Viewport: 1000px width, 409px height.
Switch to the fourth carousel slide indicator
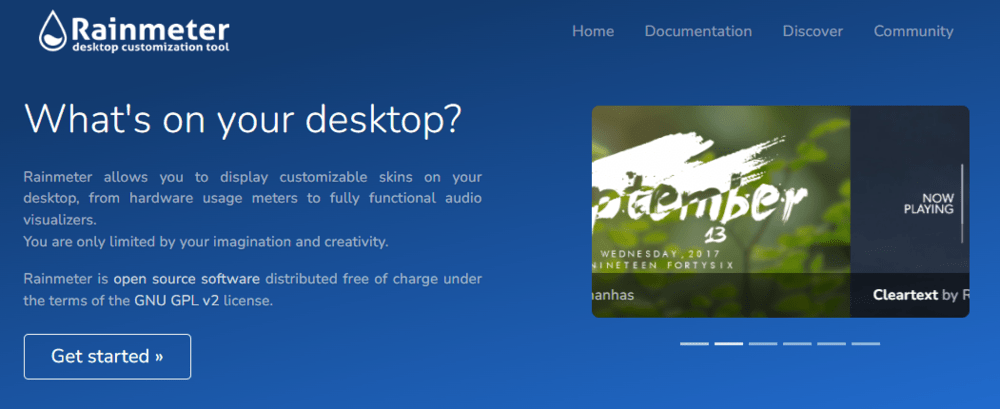(797, 343)
